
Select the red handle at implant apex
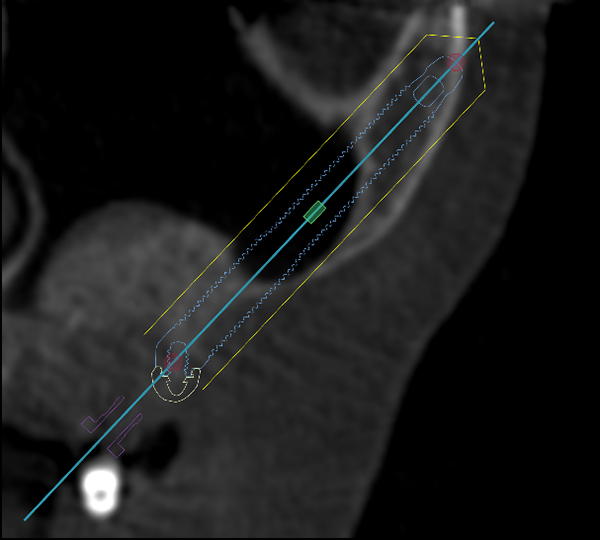pos(456,63)
